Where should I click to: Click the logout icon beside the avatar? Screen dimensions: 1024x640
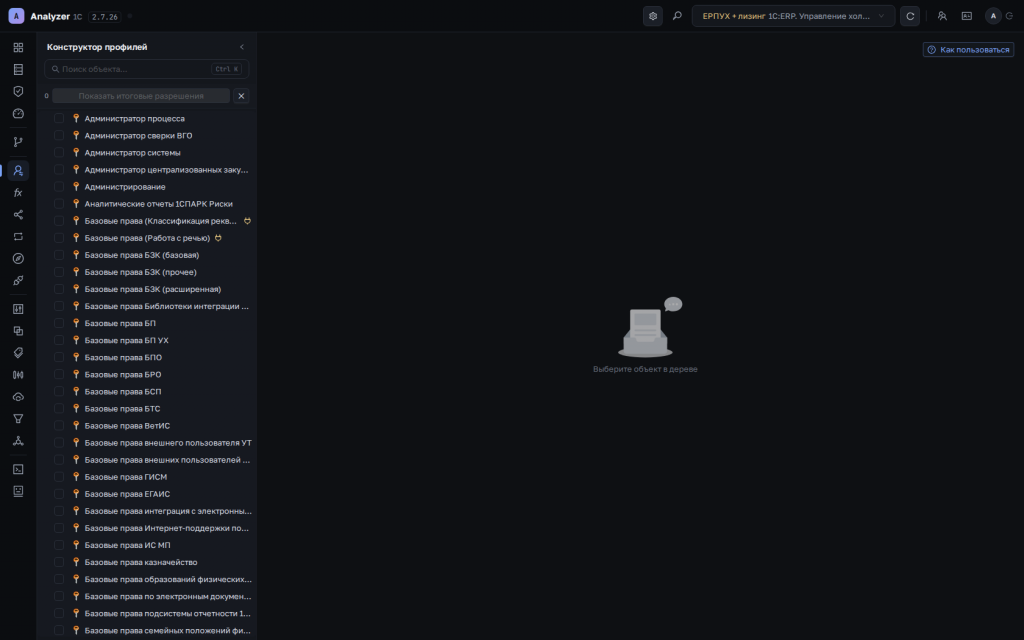(1010, 16)
